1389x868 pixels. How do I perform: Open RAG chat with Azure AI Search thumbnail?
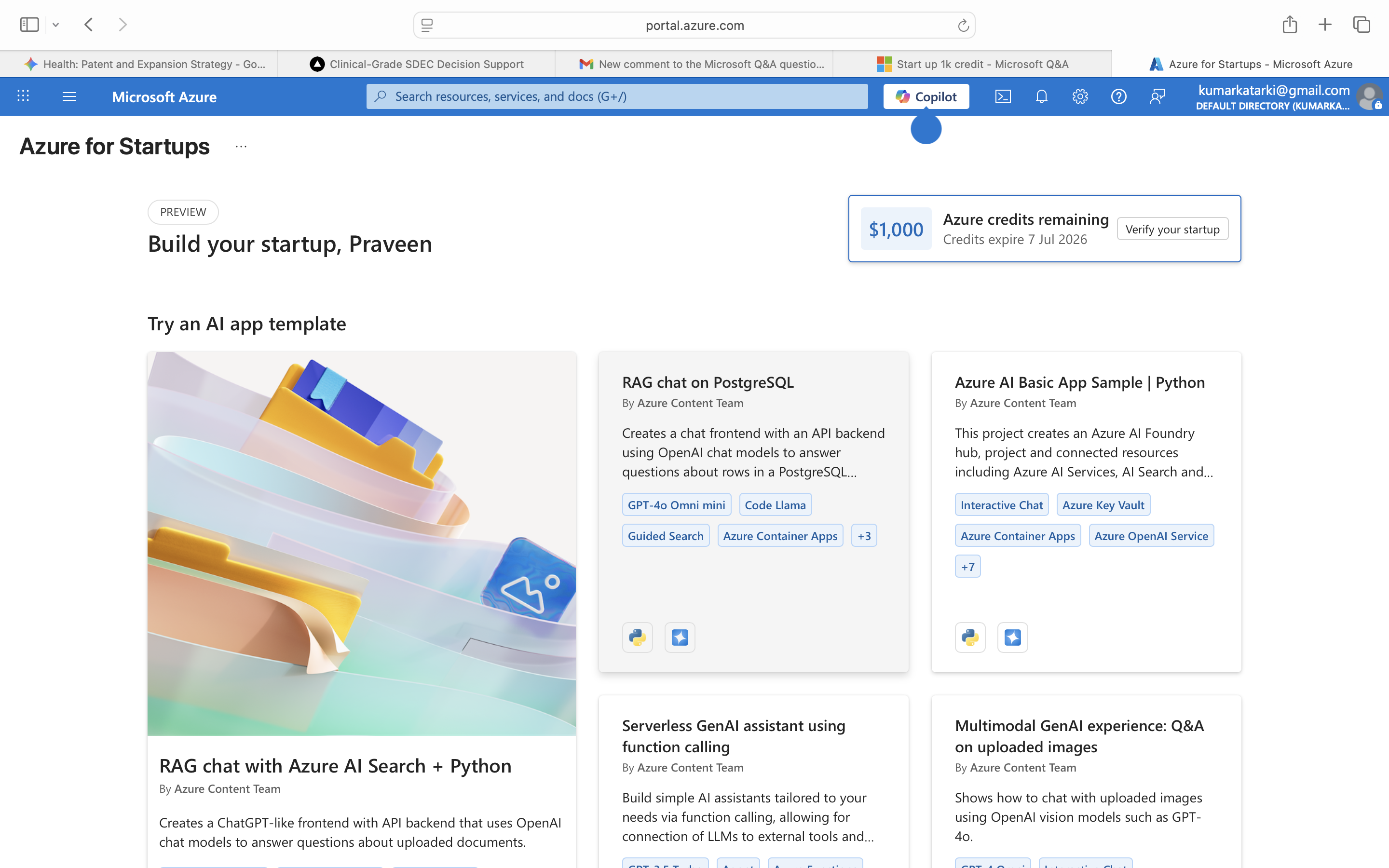(x=362, y=543)
